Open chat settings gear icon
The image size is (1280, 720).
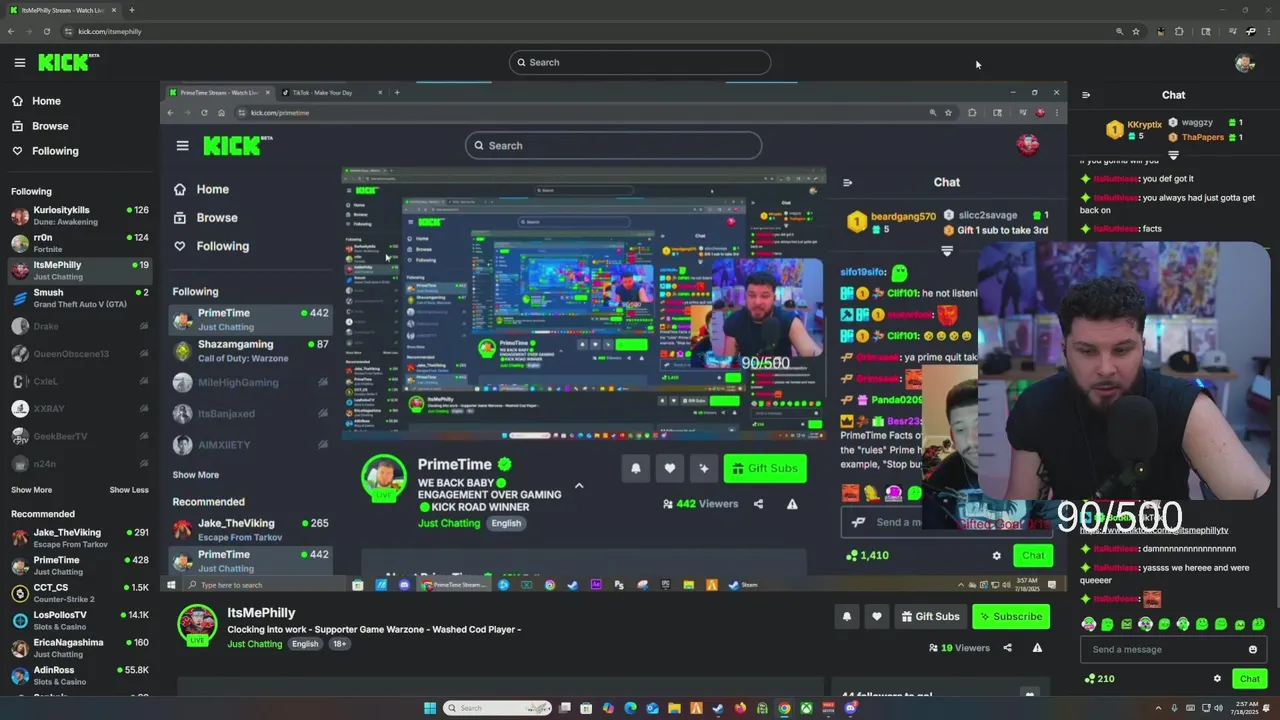pos(1217,678)
